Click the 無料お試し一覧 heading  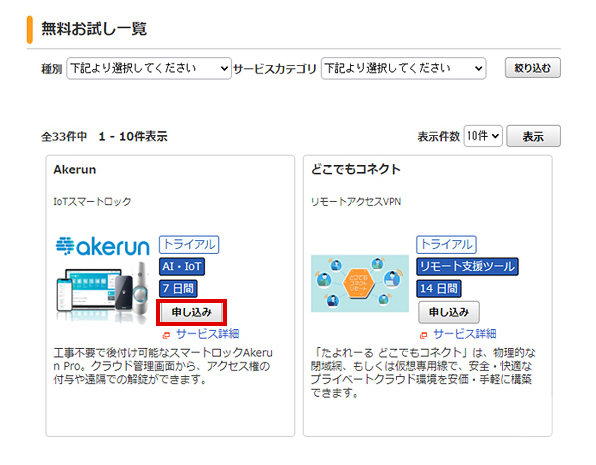94,29
